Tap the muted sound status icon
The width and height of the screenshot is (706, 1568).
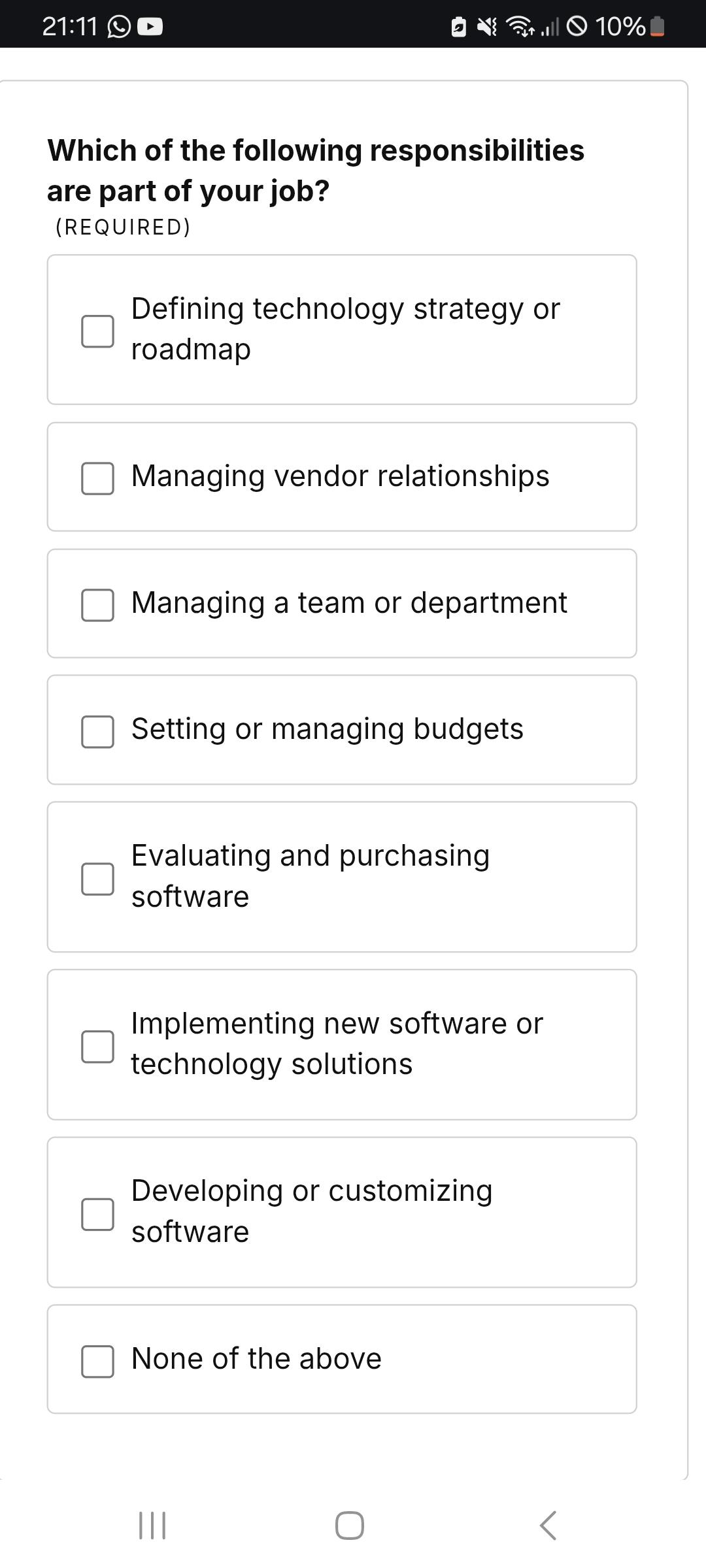487,27
